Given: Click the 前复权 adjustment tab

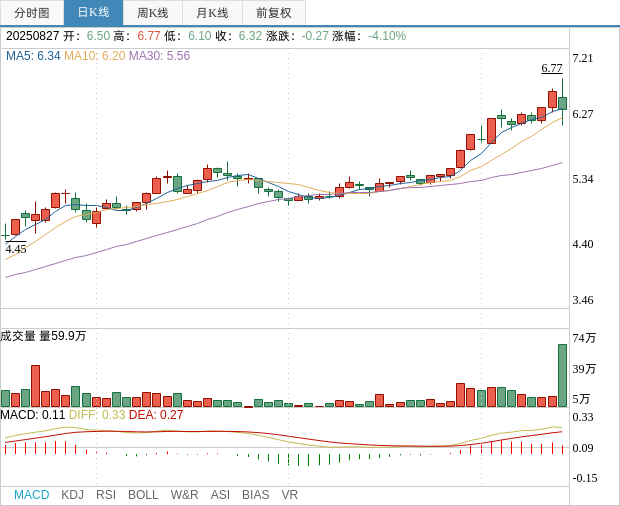Looking at the screenshot, I should coord(274,13).
